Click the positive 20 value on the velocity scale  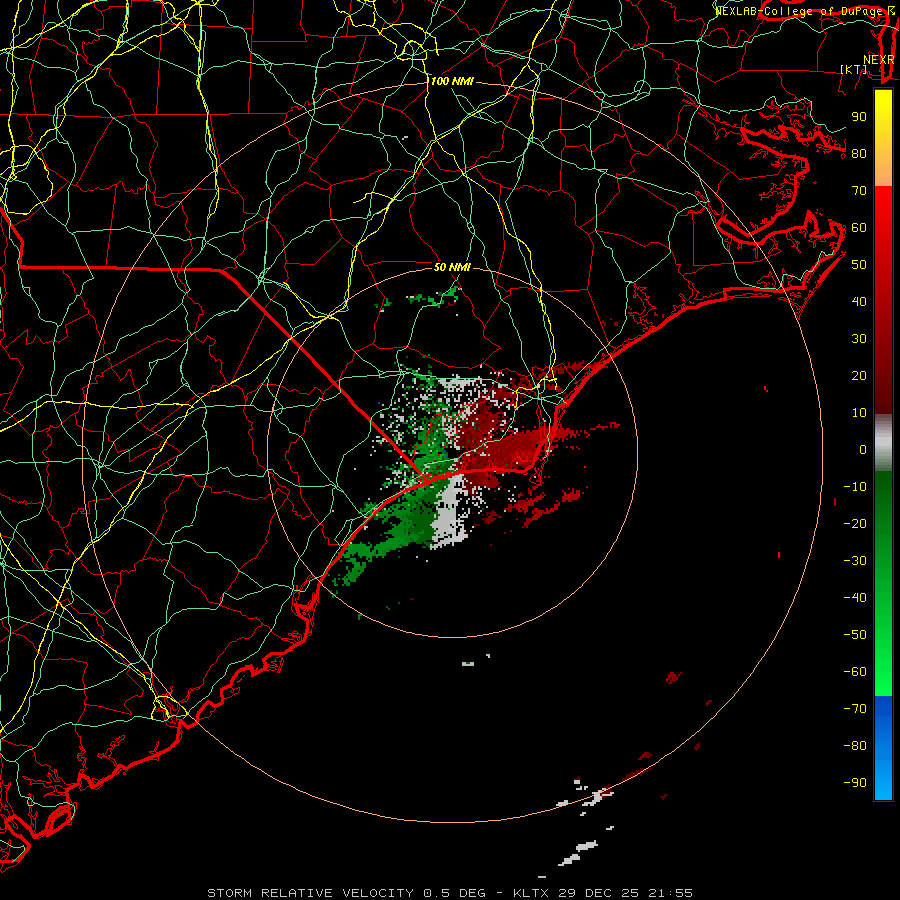point(859,376)
